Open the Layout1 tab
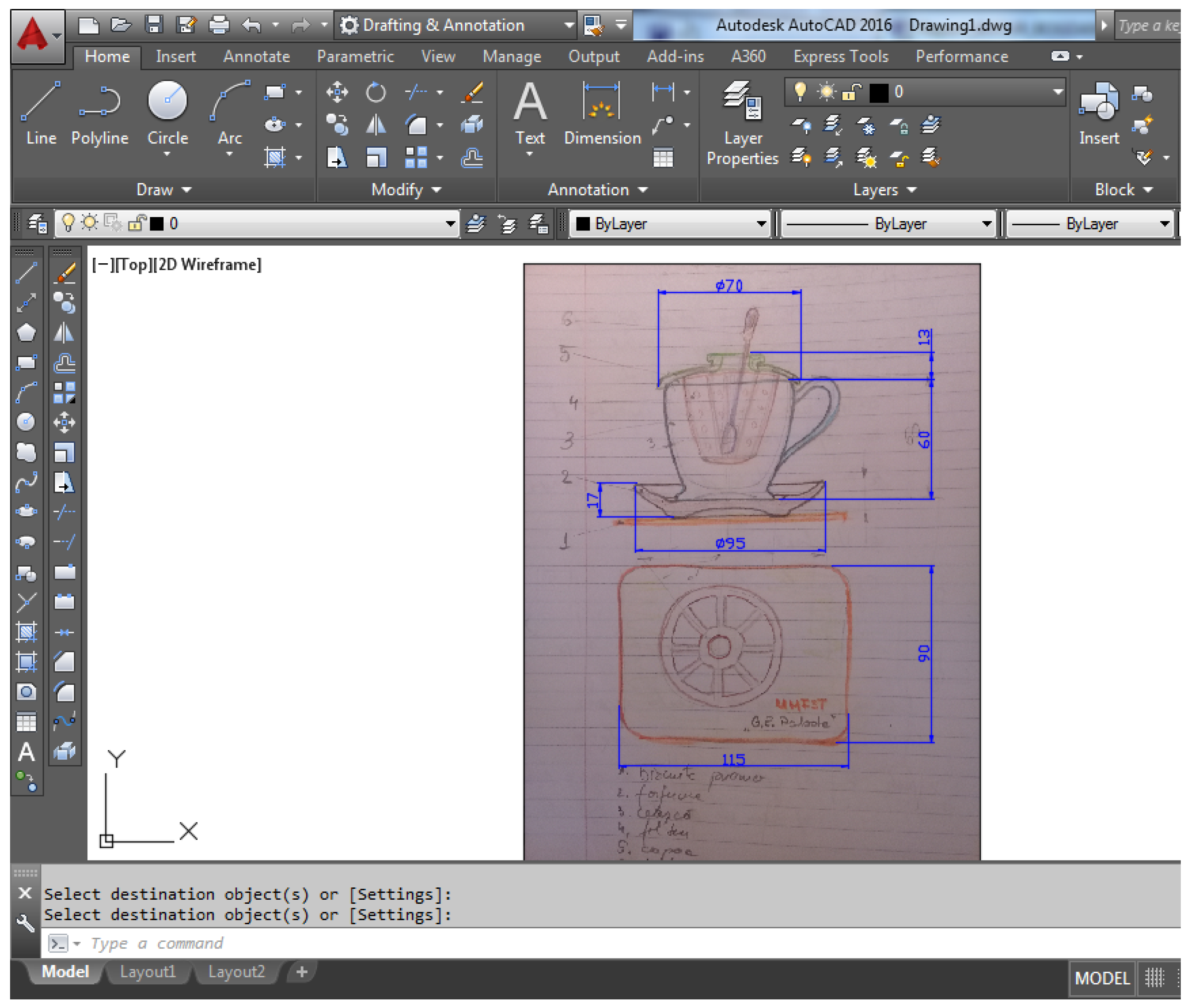The height and width of the screenshot is (1008, 1195). pos(148,971)
